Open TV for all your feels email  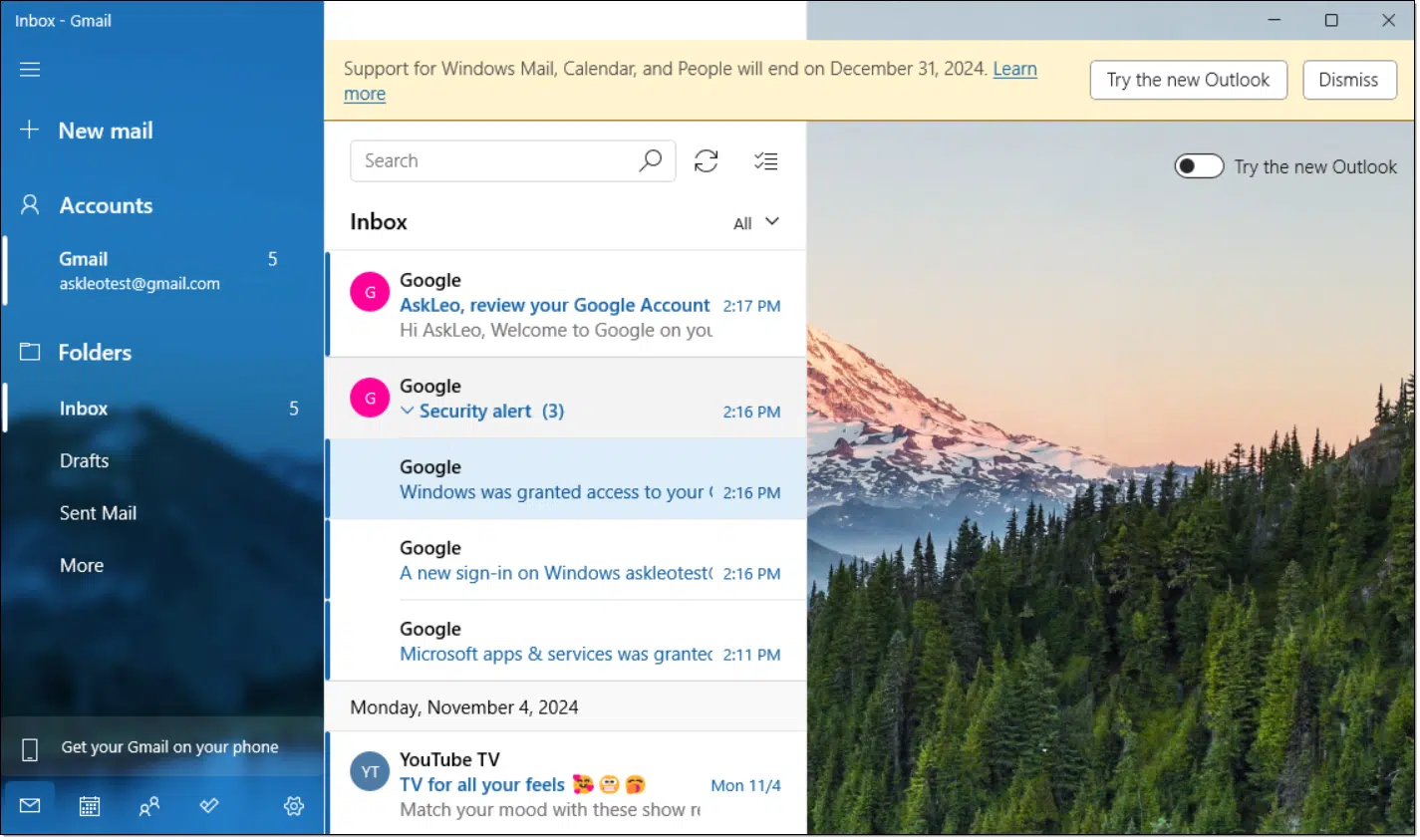[566, 783]
